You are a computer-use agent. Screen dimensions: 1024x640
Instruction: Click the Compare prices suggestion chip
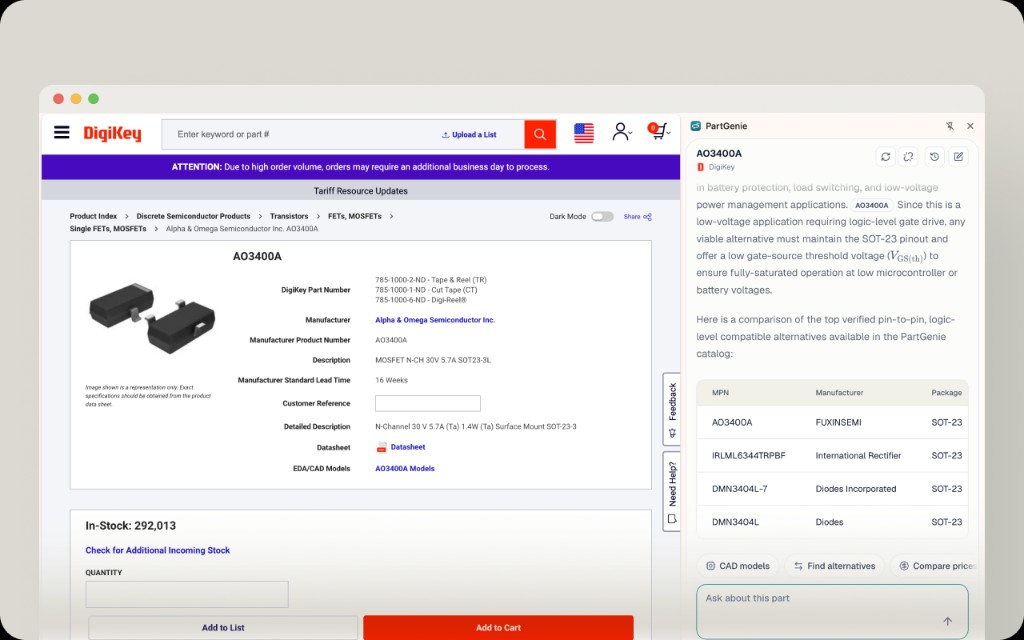(x=935, y=566)
